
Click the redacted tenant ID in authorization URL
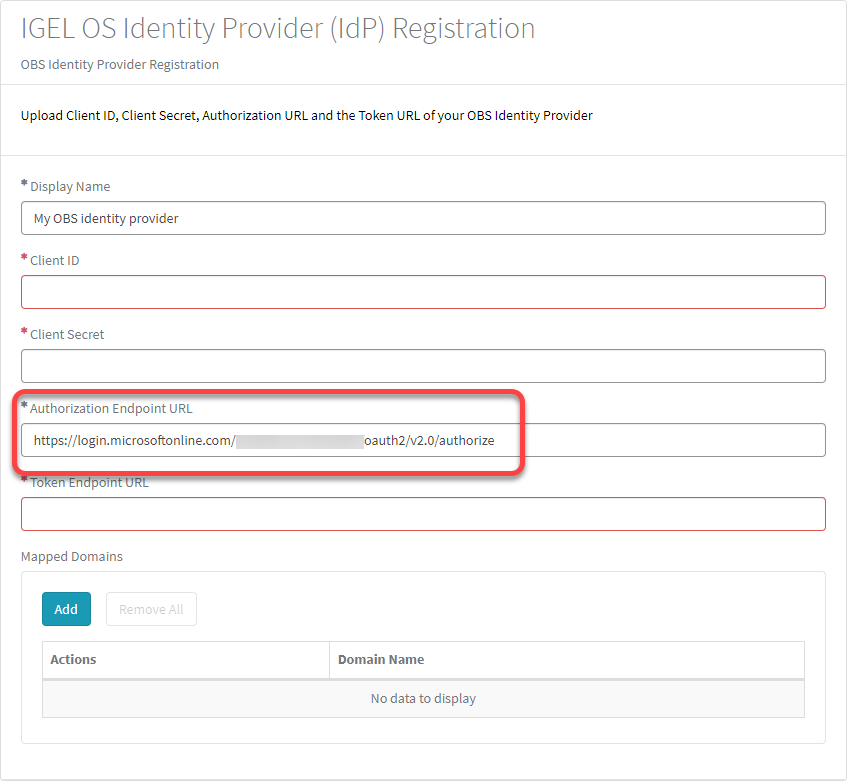coord(299,440)
